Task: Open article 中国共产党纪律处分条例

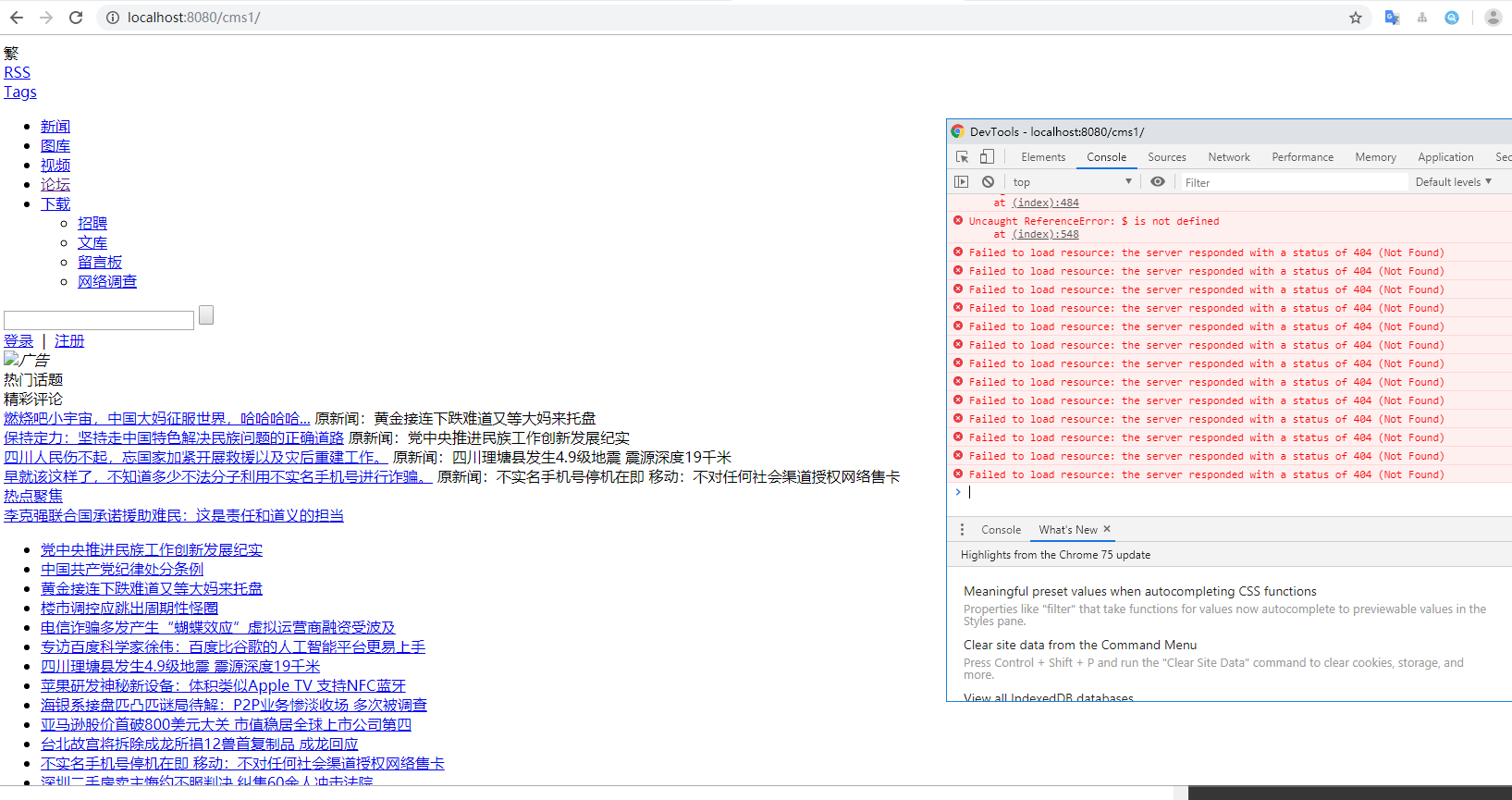Action: pyautogui.click(x=122, y=569)
